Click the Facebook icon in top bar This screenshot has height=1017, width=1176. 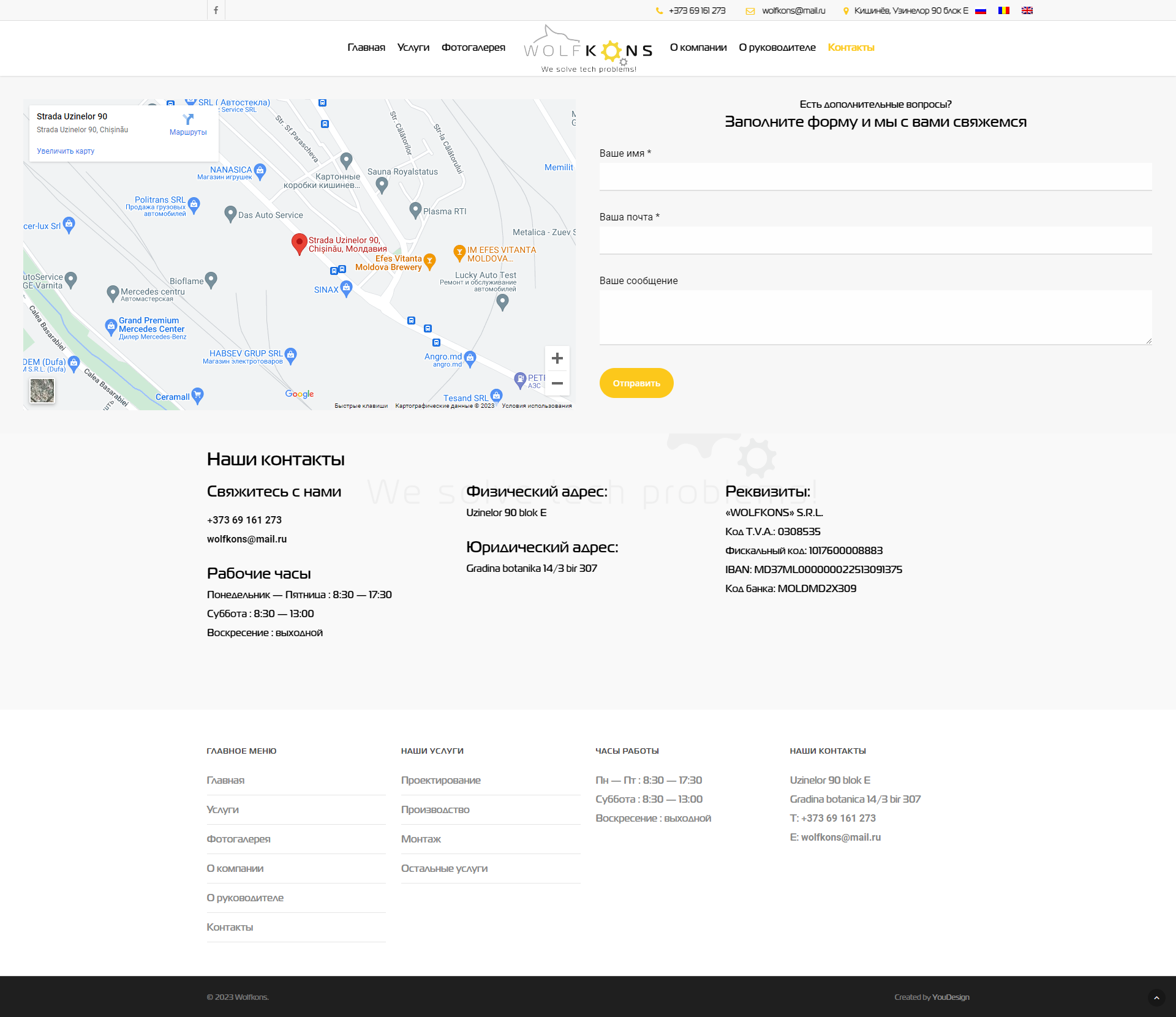(216, 10)
